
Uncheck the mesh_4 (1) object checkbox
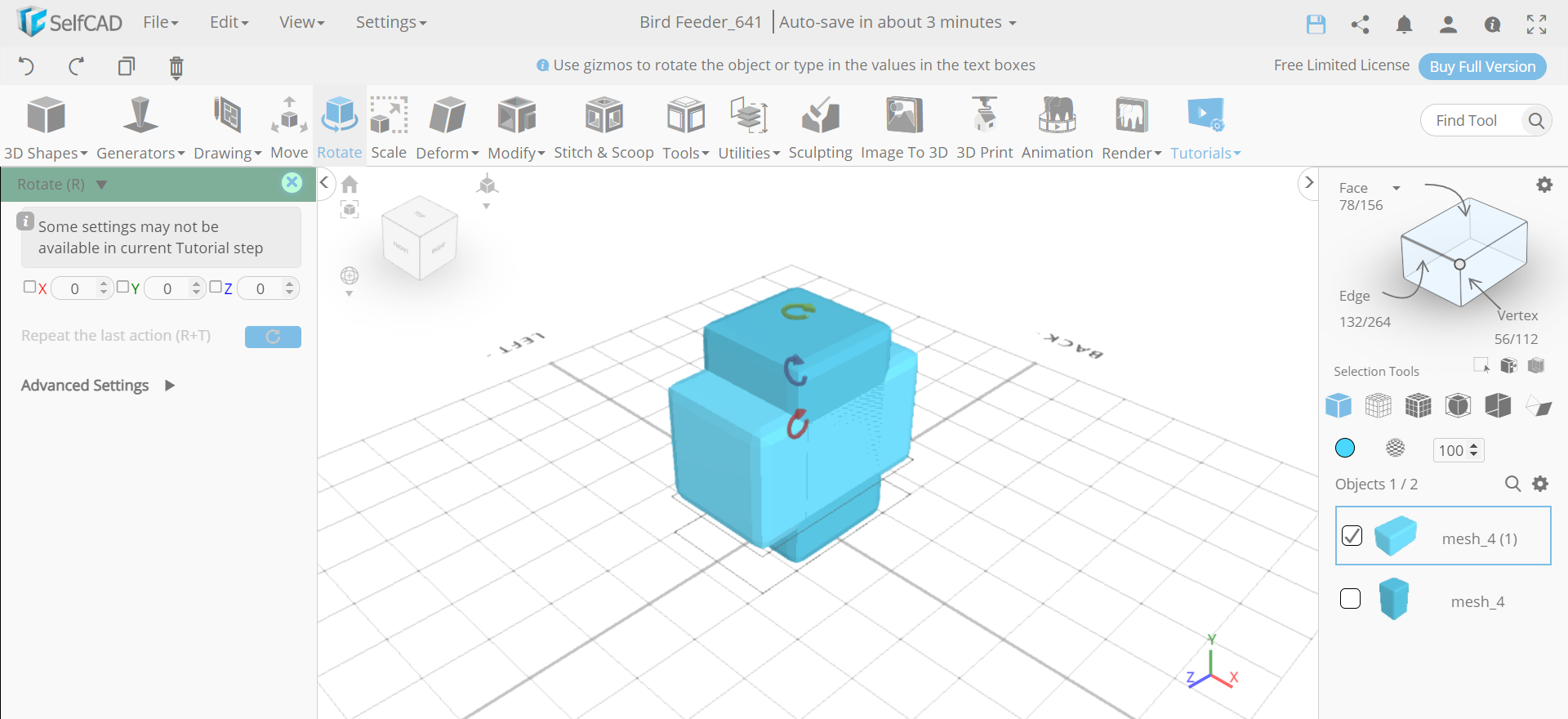coord(1352,536)
